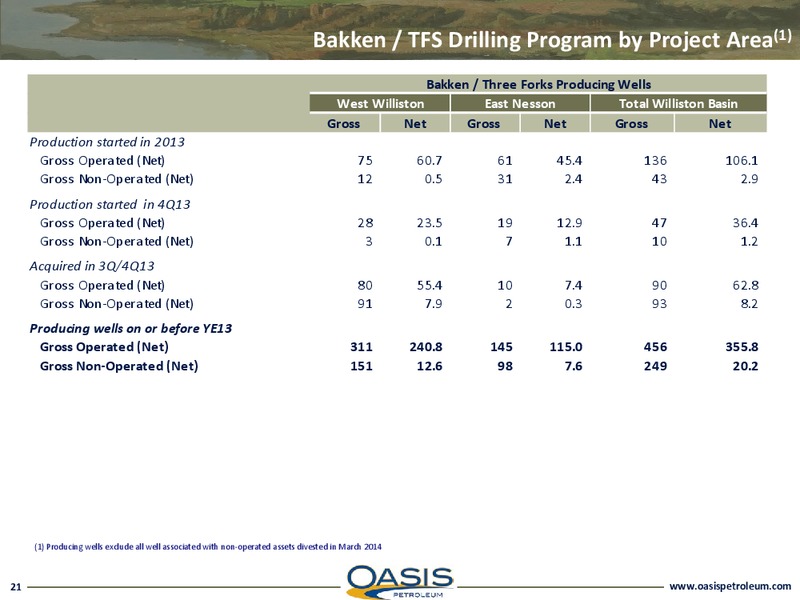
Task: Click the Oasis Petroleum logo
Action: 399,582
